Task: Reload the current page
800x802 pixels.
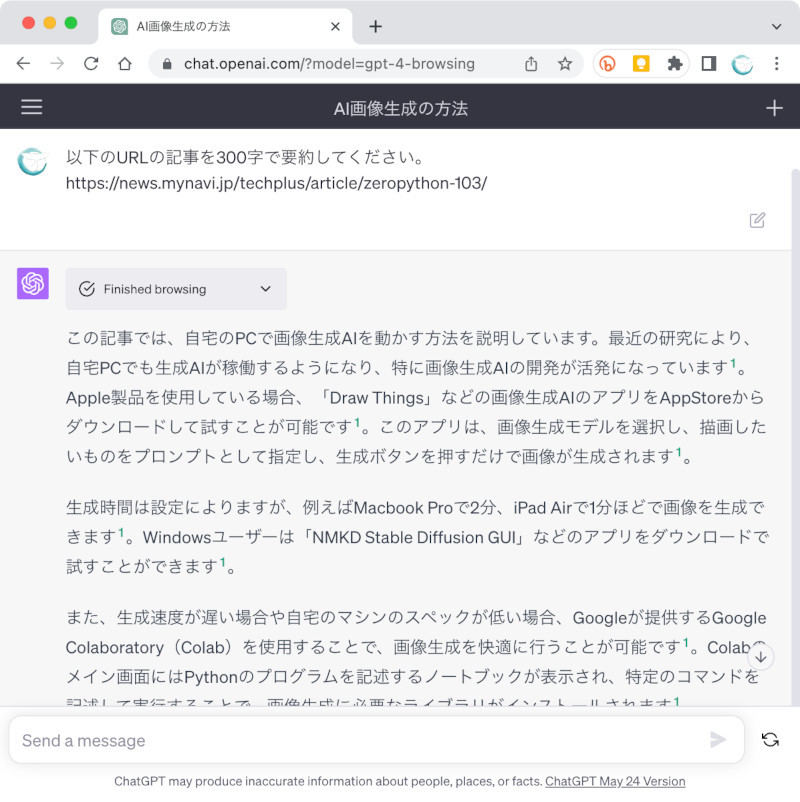Action: 91,64
